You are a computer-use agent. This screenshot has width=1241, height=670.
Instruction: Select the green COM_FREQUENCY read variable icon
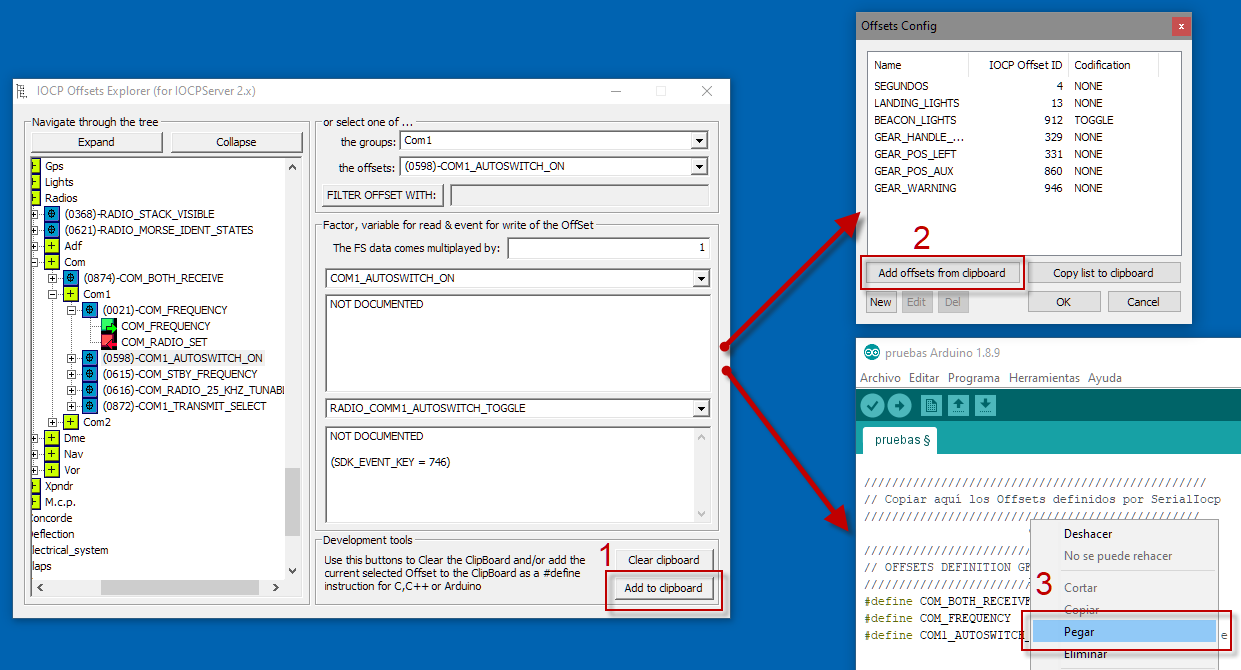[109, 326]
